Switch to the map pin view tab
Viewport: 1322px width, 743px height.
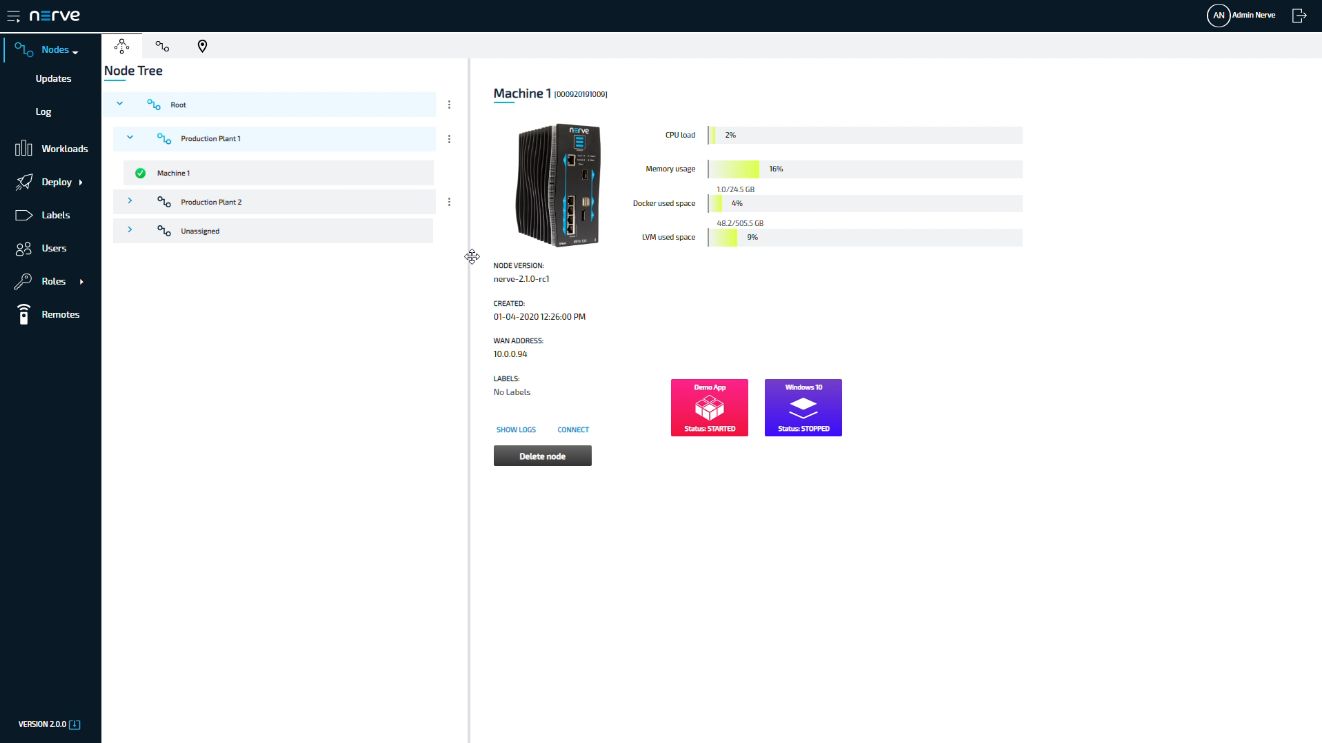[x=202, y=46]
